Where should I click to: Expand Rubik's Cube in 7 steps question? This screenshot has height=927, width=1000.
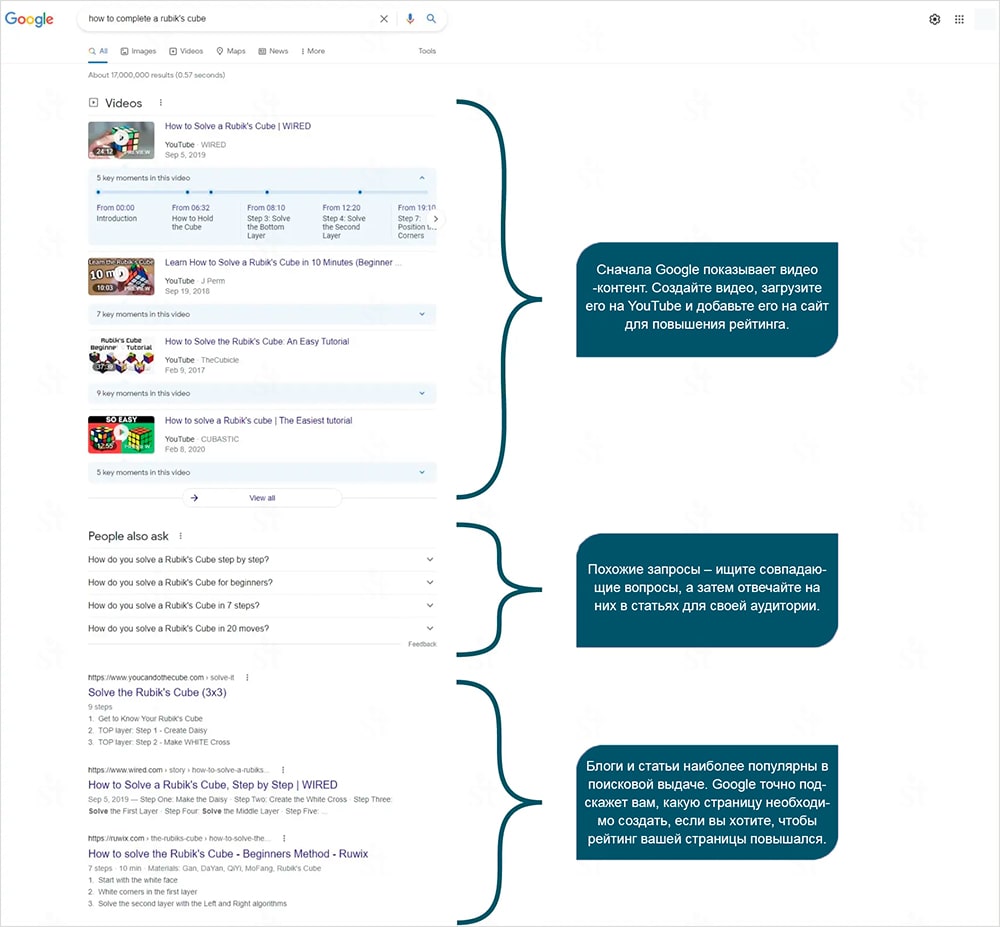(261, 605)
